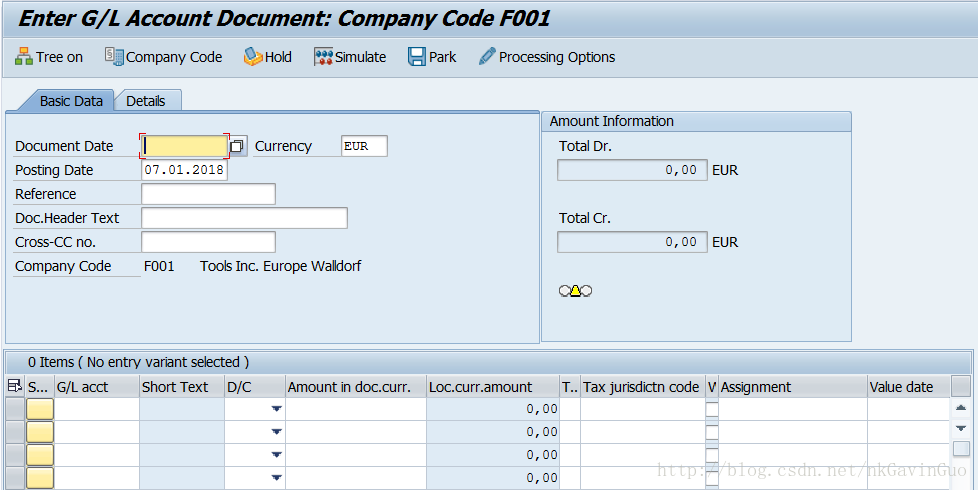This screenshot has height=490, width=978.
Task: Tick the checkbox in third item row
Action: click(712, 455)
